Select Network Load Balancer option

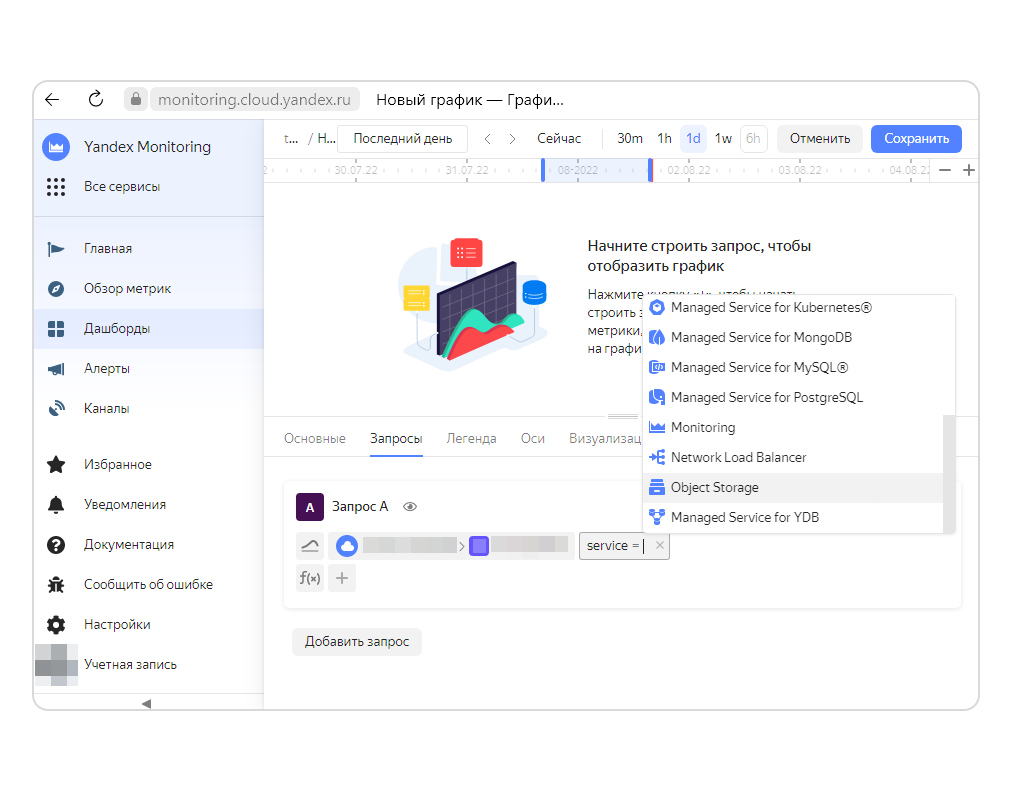[793, 458]
